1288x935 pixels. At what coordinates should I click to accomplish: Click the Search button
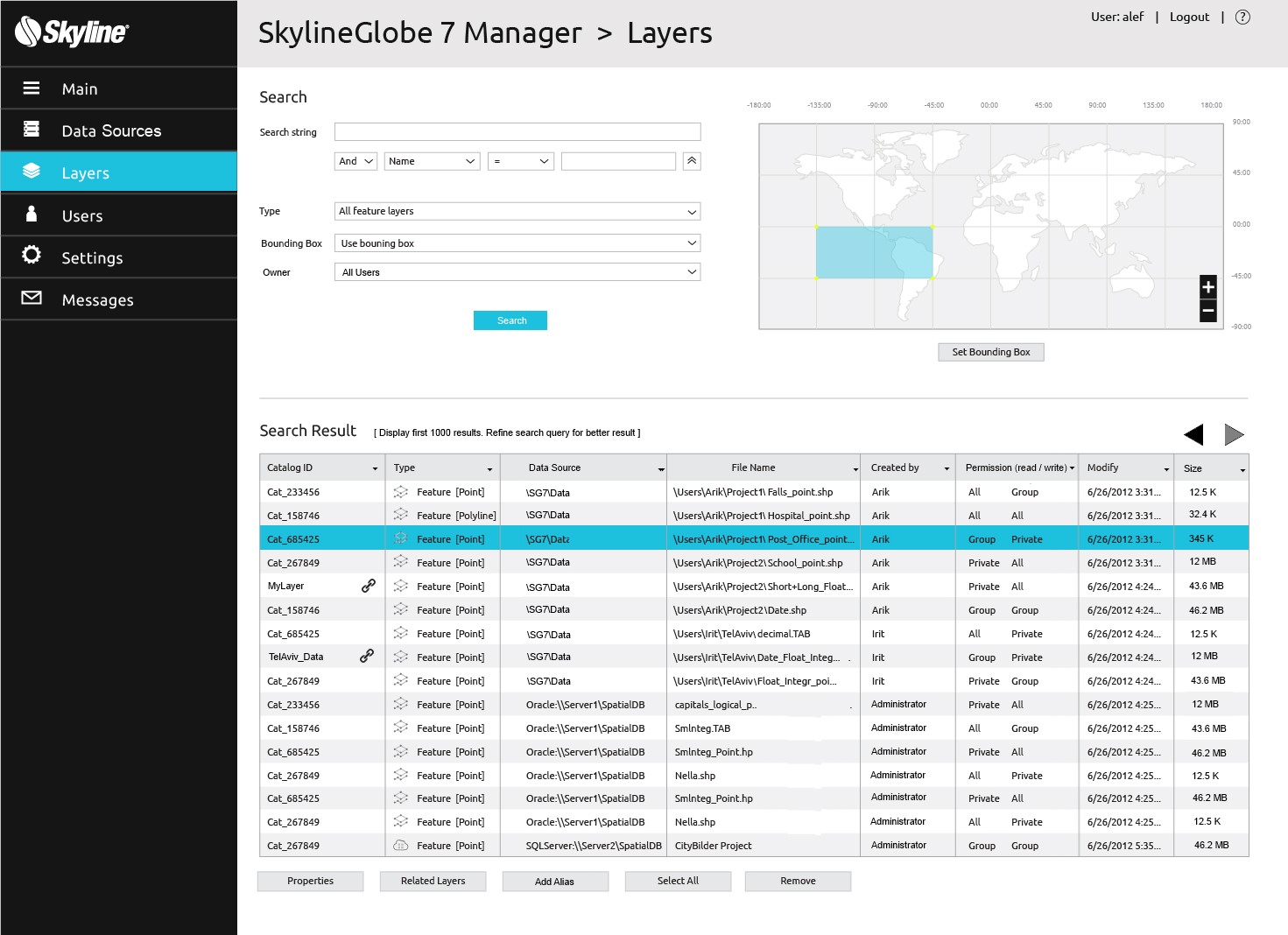510,320
